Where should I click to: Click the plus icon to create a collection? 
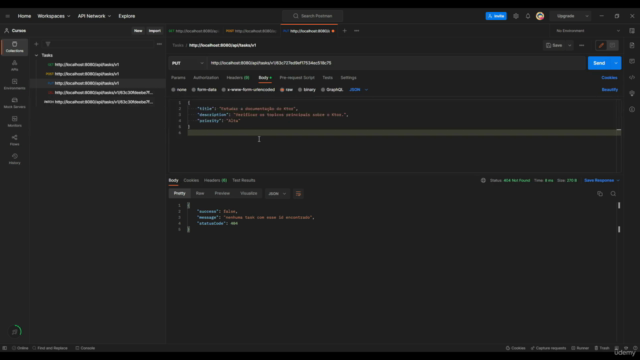point(36,44)
